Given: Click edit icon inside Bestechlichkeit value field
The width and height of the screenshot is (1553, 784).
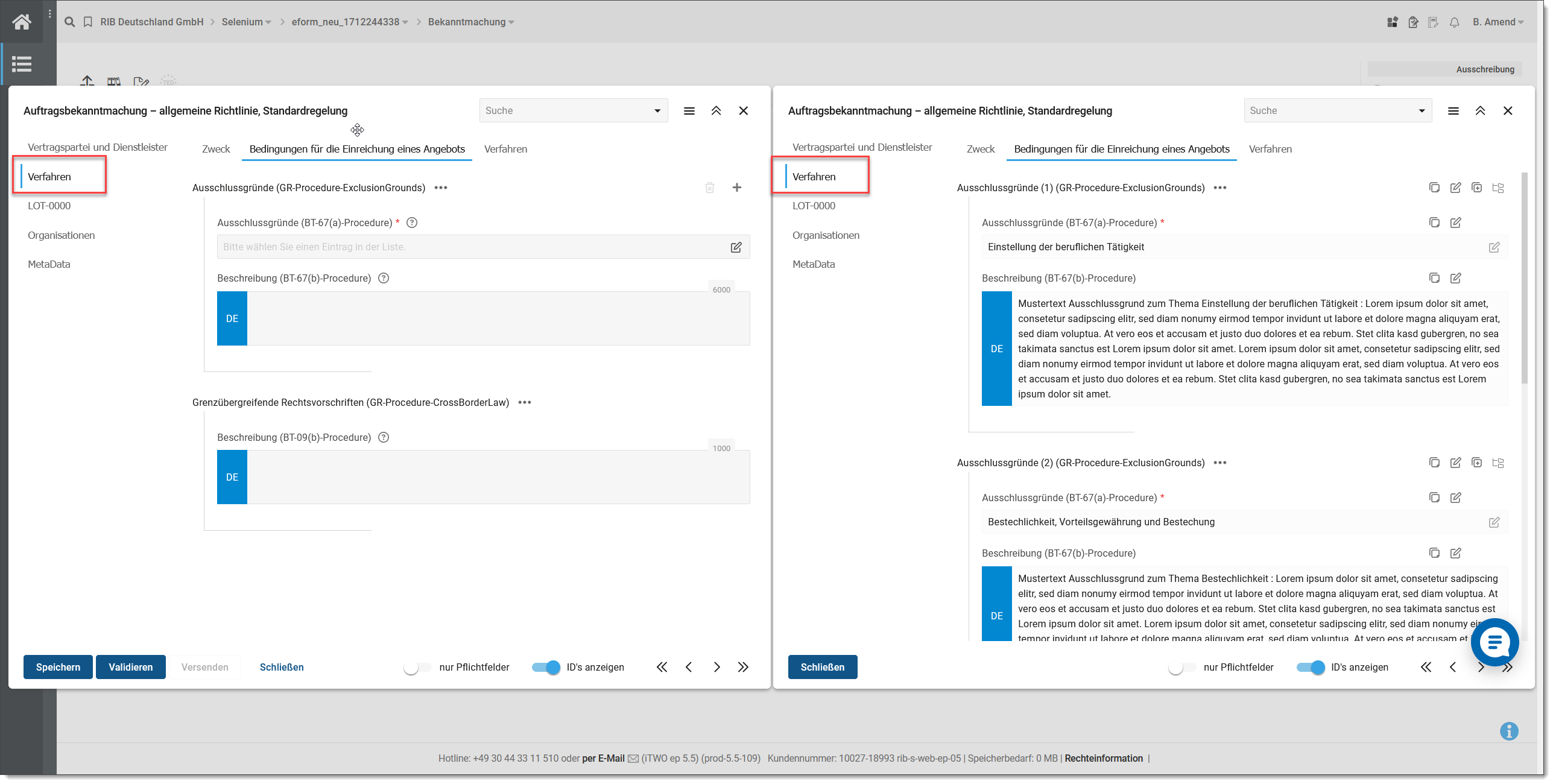Looking at the screenshot, I should 1494,522.
